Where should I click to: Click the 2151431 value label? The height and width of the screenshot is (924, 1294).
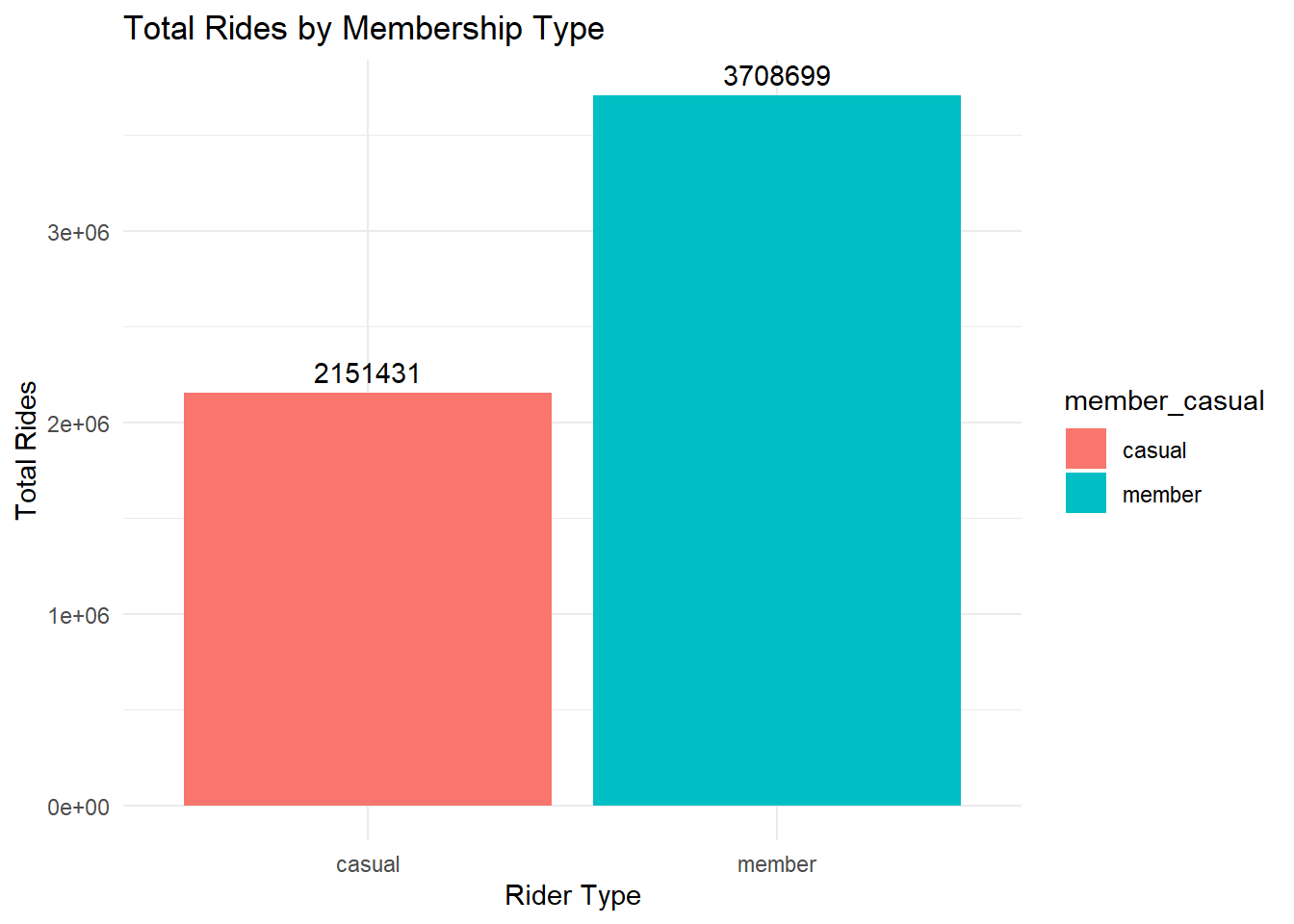pos(367,373)
